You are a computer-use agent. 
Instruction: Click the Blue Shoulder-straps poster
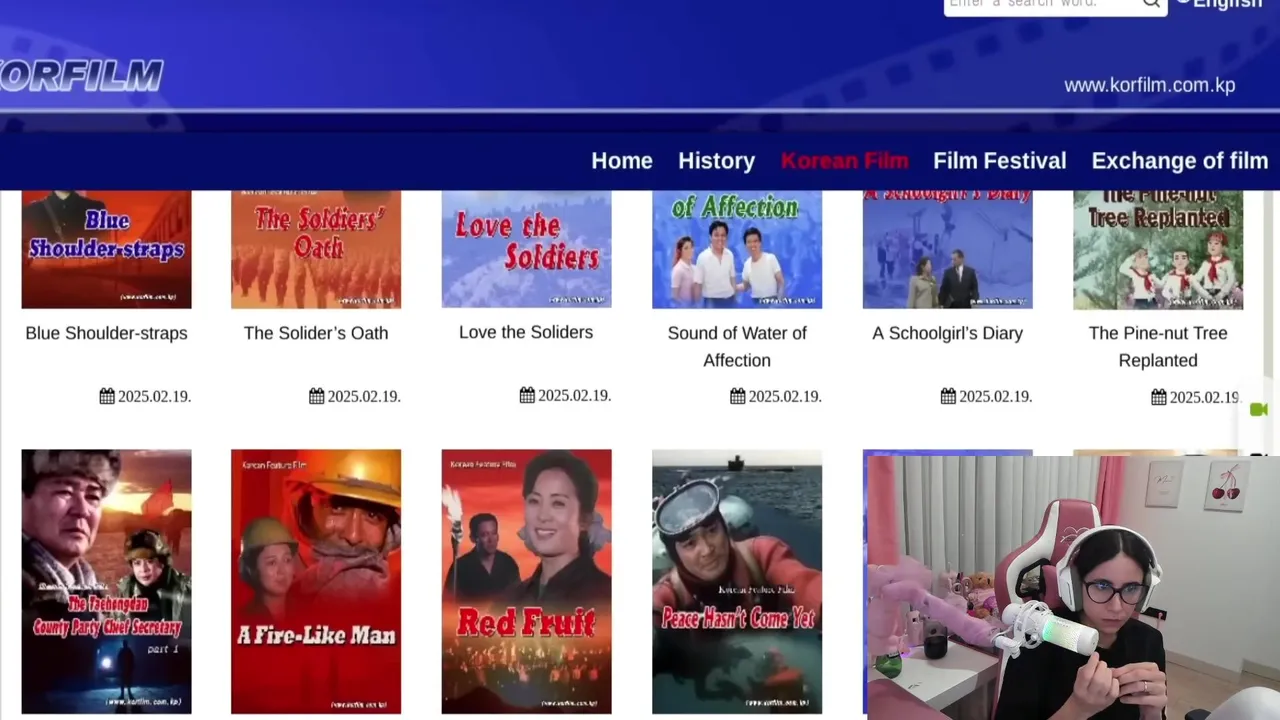pyautogui.click(x=106, y=249)
